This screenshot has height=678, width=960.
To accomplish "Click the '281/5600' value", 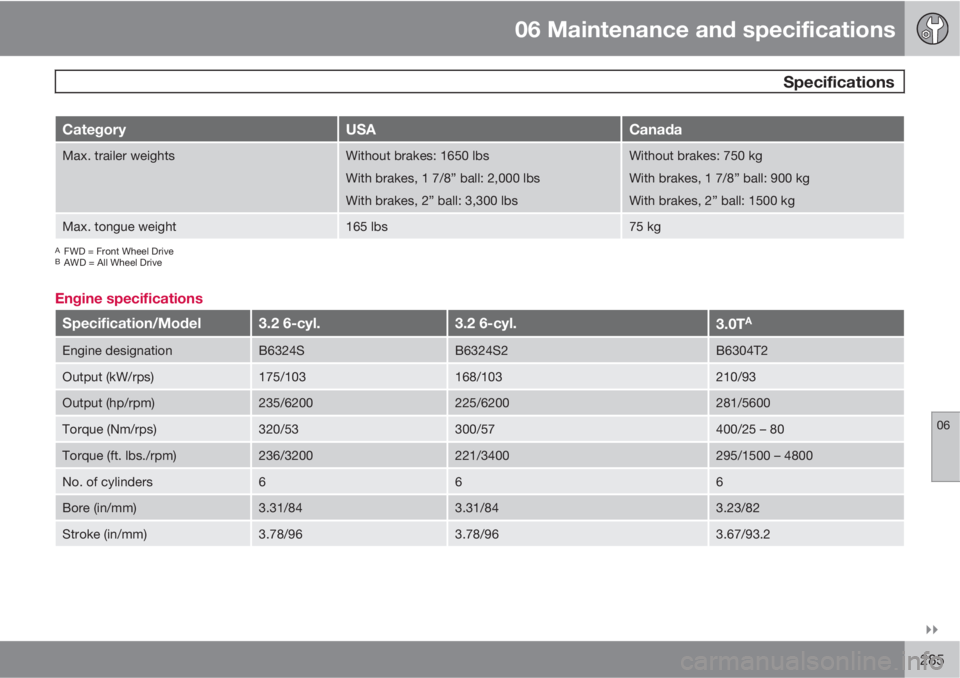I will (743, 404).
